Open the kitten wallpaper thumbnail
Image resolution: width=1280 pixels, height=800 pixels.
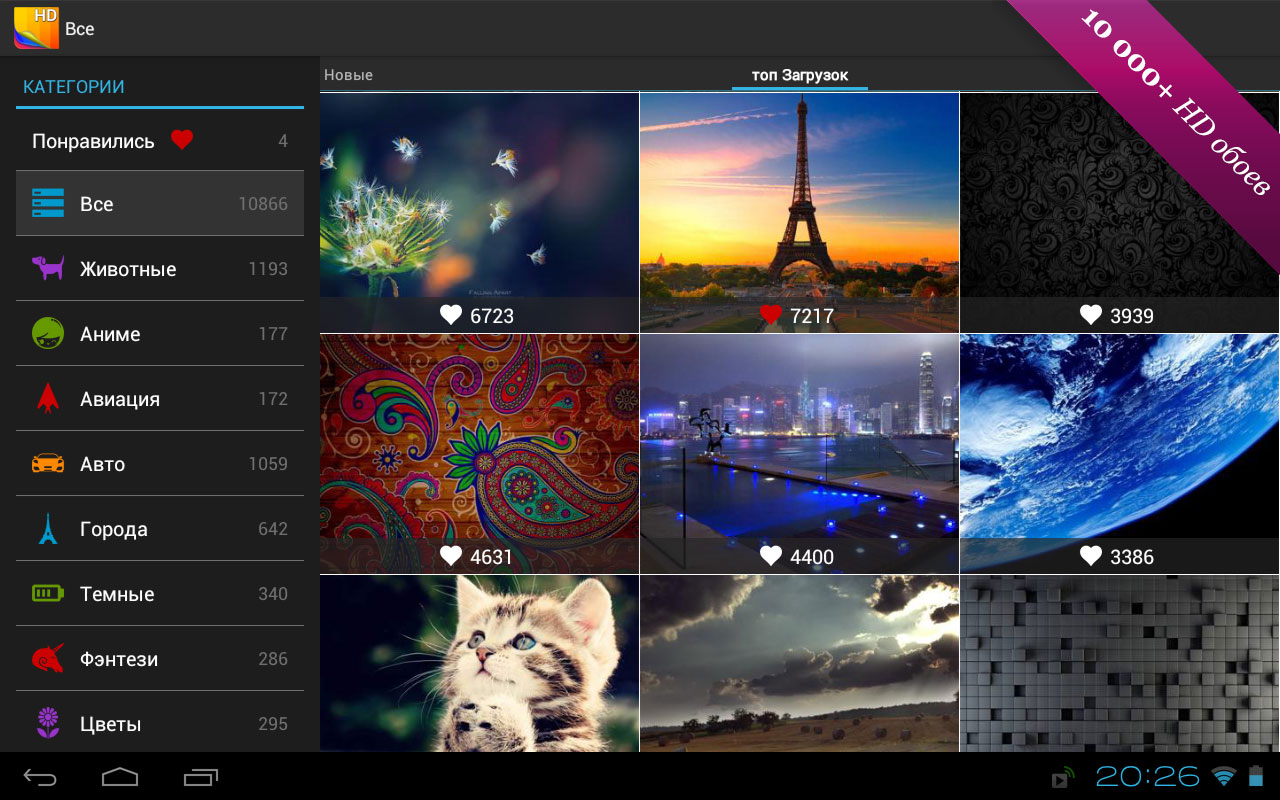coord(479,663)
